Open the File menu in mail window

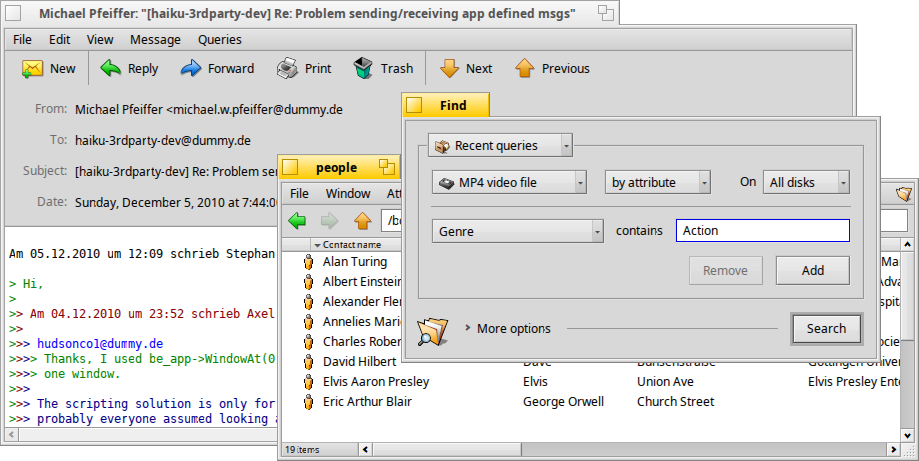click(x=22, y=39)
